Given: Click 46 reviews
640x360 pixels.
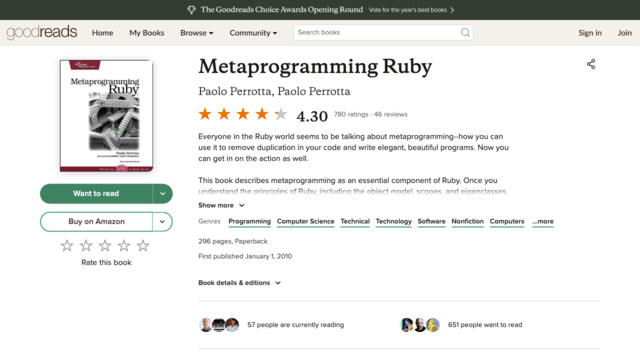Looking at the screenshot, I should click(391, 114).
